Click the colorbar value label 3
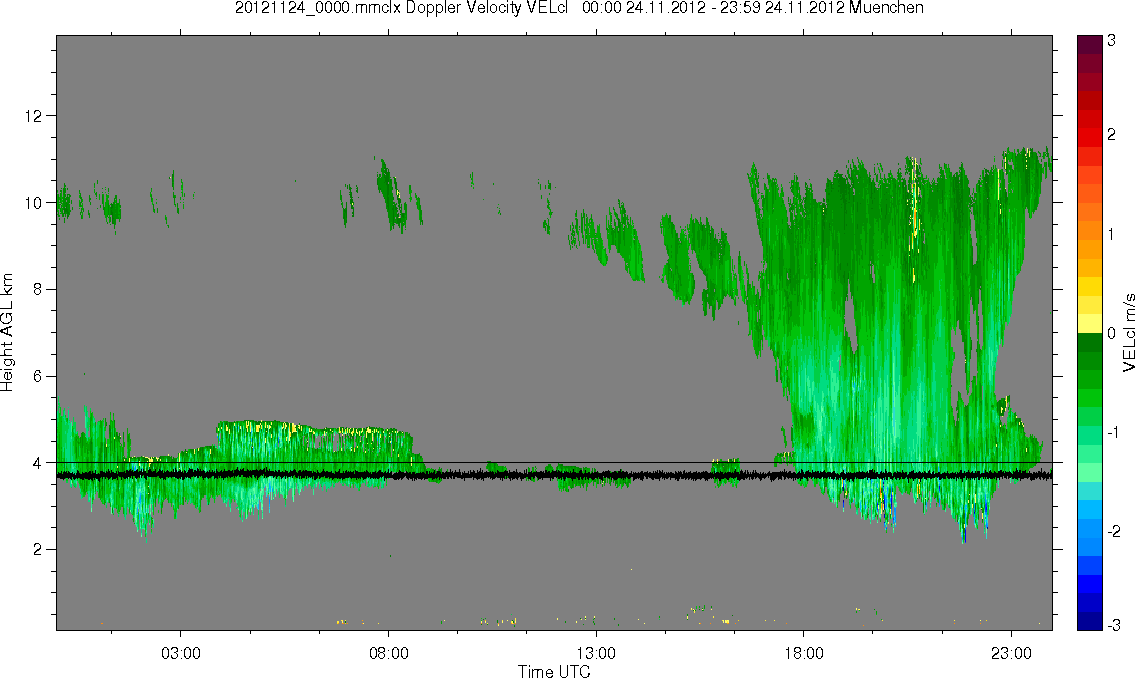 tap(1112, 41)
